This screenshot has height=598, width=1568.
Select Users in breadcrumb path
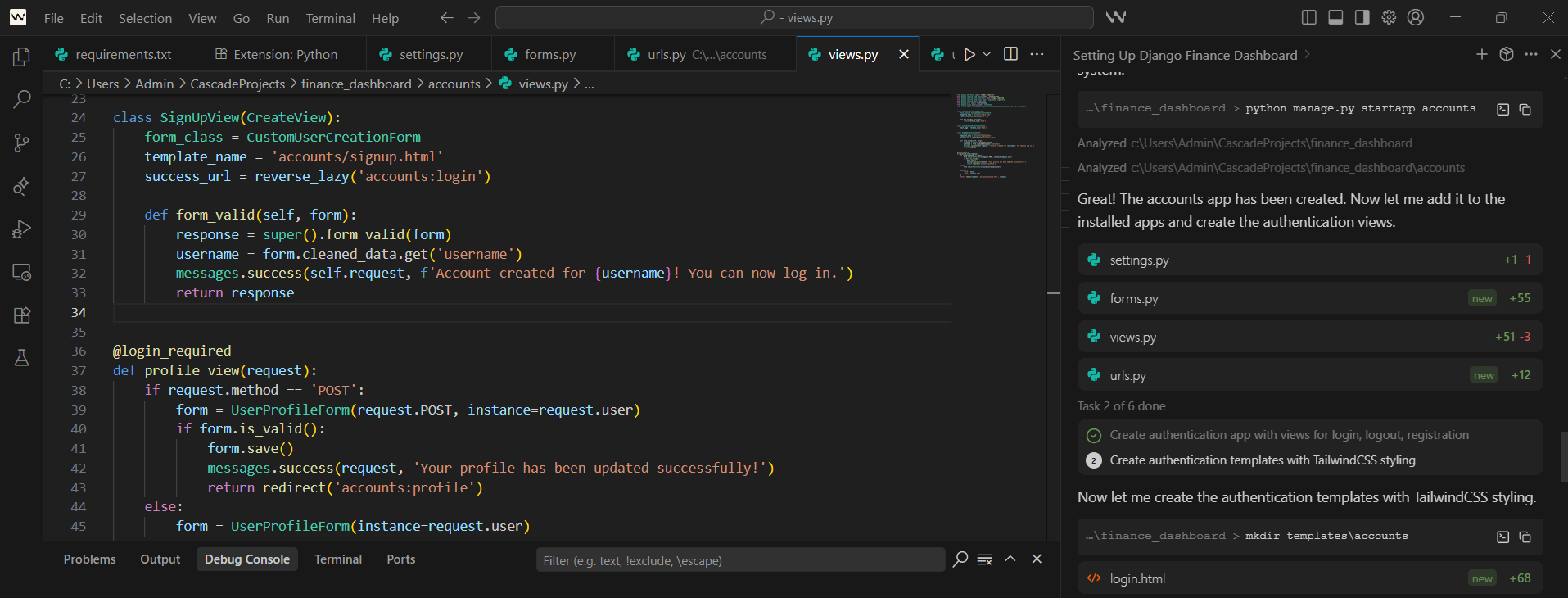tap(102, 84)
